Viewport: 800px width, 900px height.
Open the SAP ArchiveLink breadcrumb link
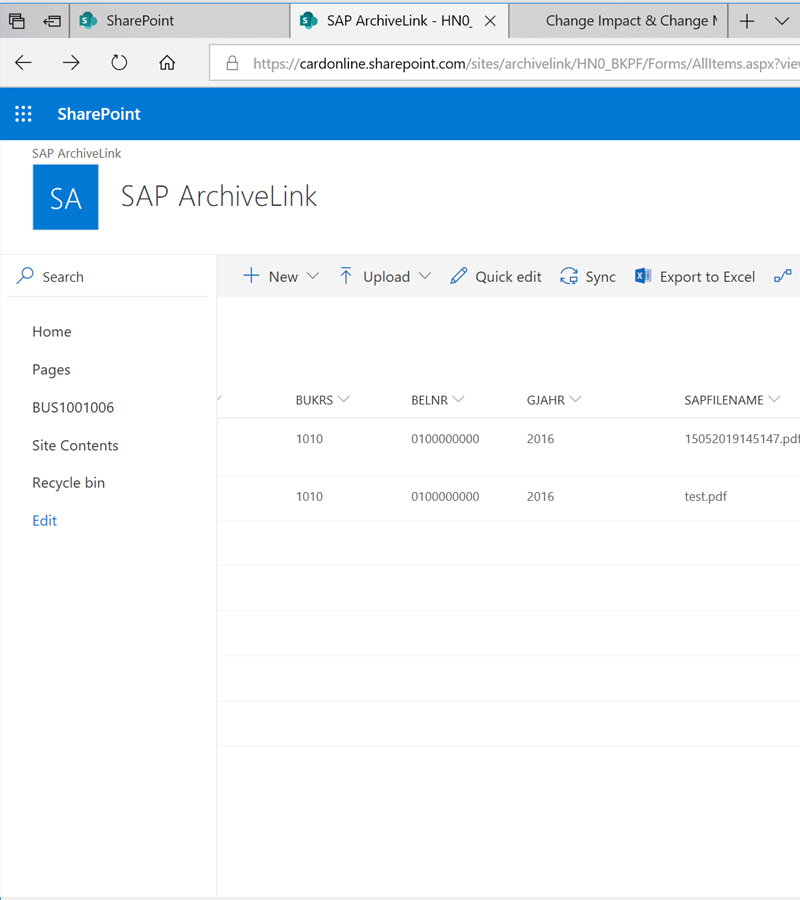[x=76, y=153]
